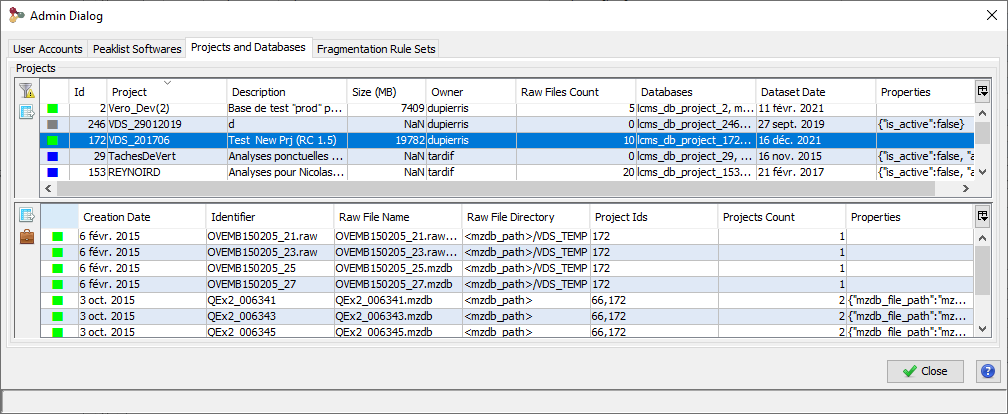The width and height of the screenshot is (1008, 414).
Task: Click the QEx2_006345.mzdb raw file name
Action: tap(398, 332)
